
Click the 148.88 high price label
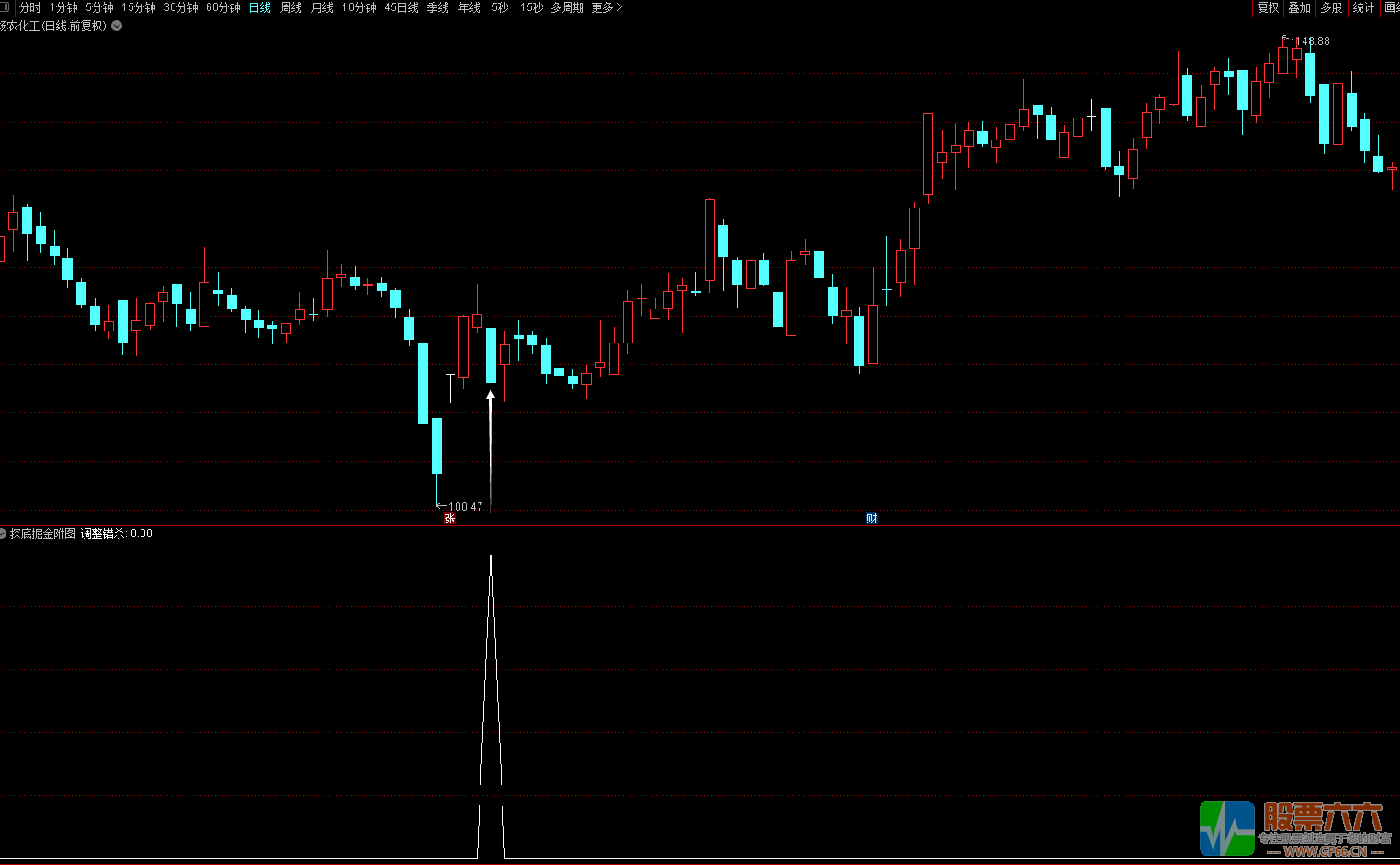tap(1312, 41)
